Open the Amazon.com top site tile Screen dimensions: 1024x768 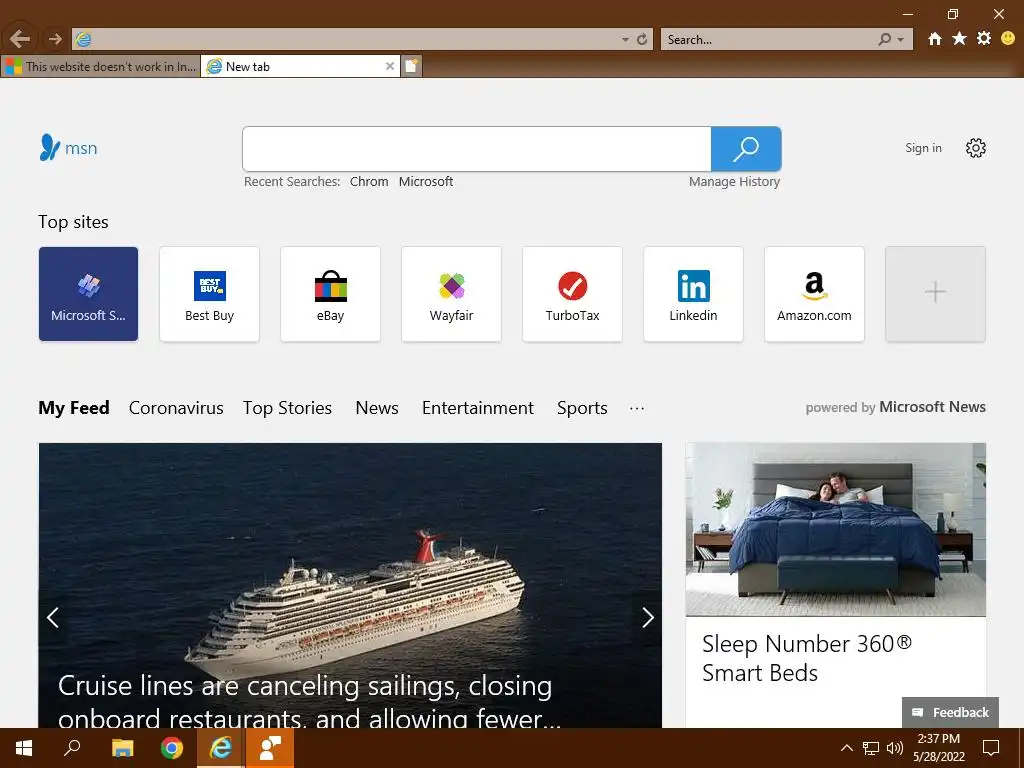tap(814, 294)
